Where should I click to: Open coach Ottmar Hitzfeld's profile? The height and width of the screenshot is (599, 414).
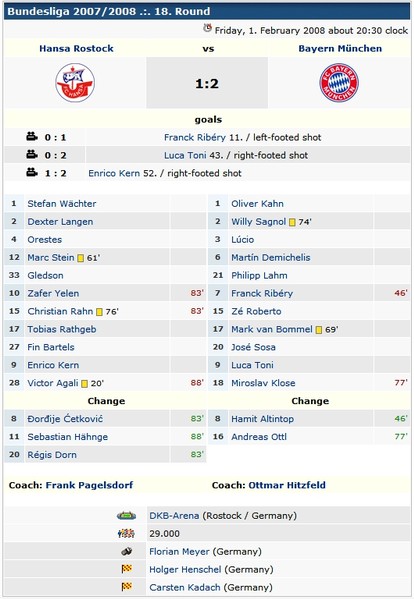(287, 485)
